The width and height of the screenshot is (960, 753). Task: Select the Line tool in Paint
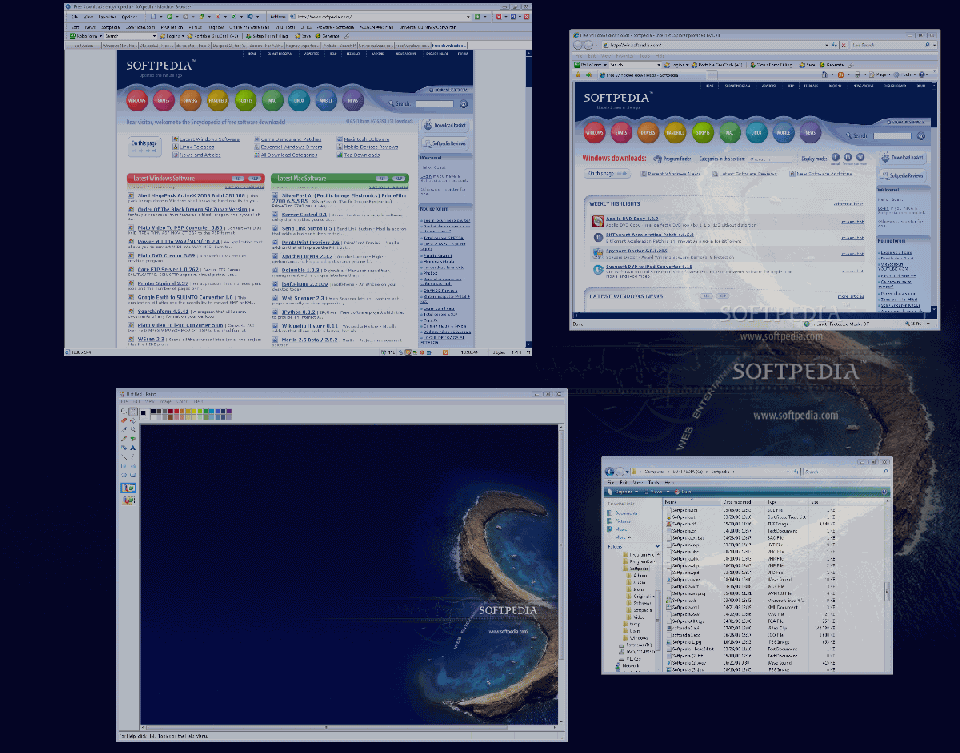click(x=124, y=457)
